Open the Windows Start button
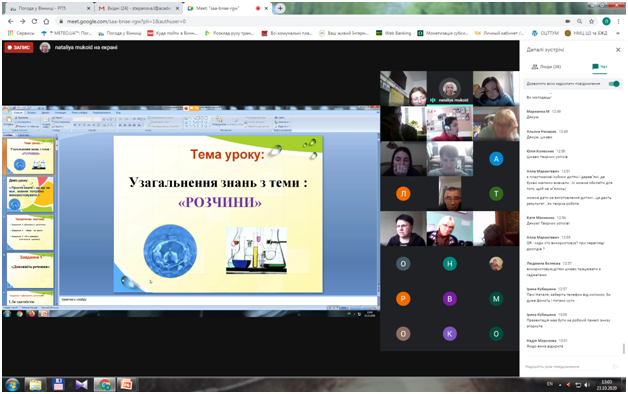 12,384
